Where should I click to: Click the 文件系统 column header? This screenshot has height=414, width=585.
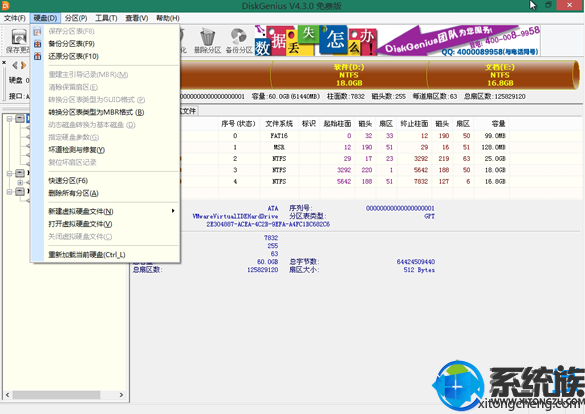click(x=279, y=123)
